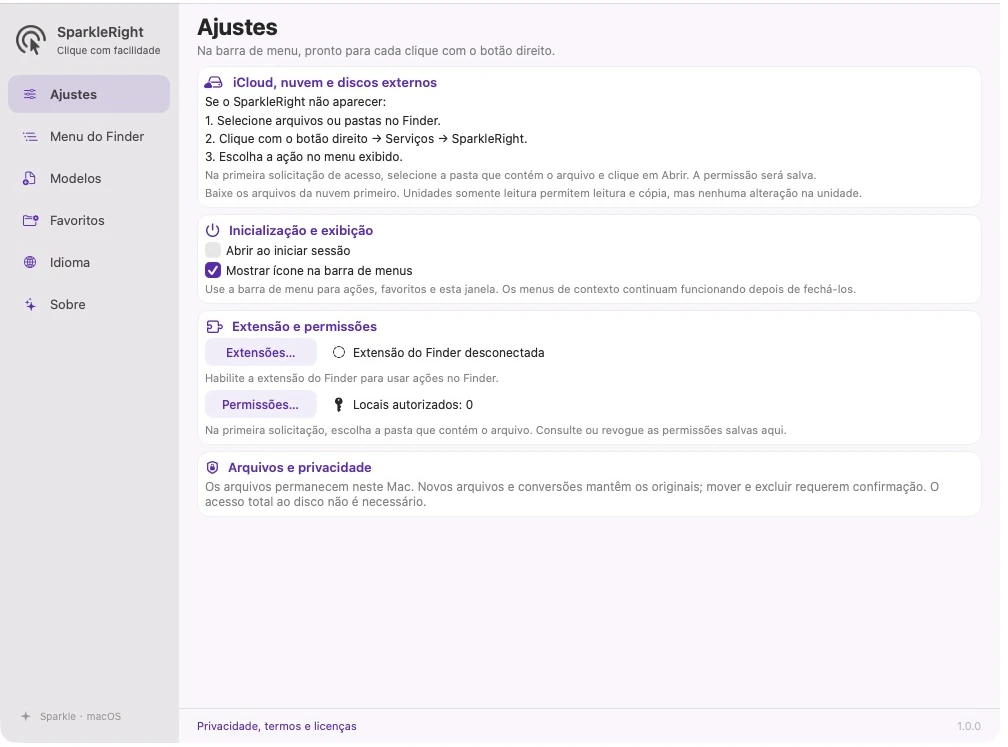The width and height of the screenshot is (1008, 747).
Task: Click the Permissões... button
Action: pyautogui.click(x=260, y=404)
